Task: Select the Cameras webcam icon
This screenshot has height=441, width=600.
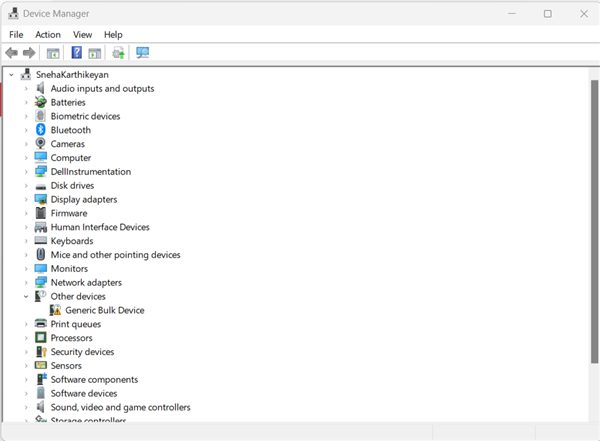Action: point(41,144)
